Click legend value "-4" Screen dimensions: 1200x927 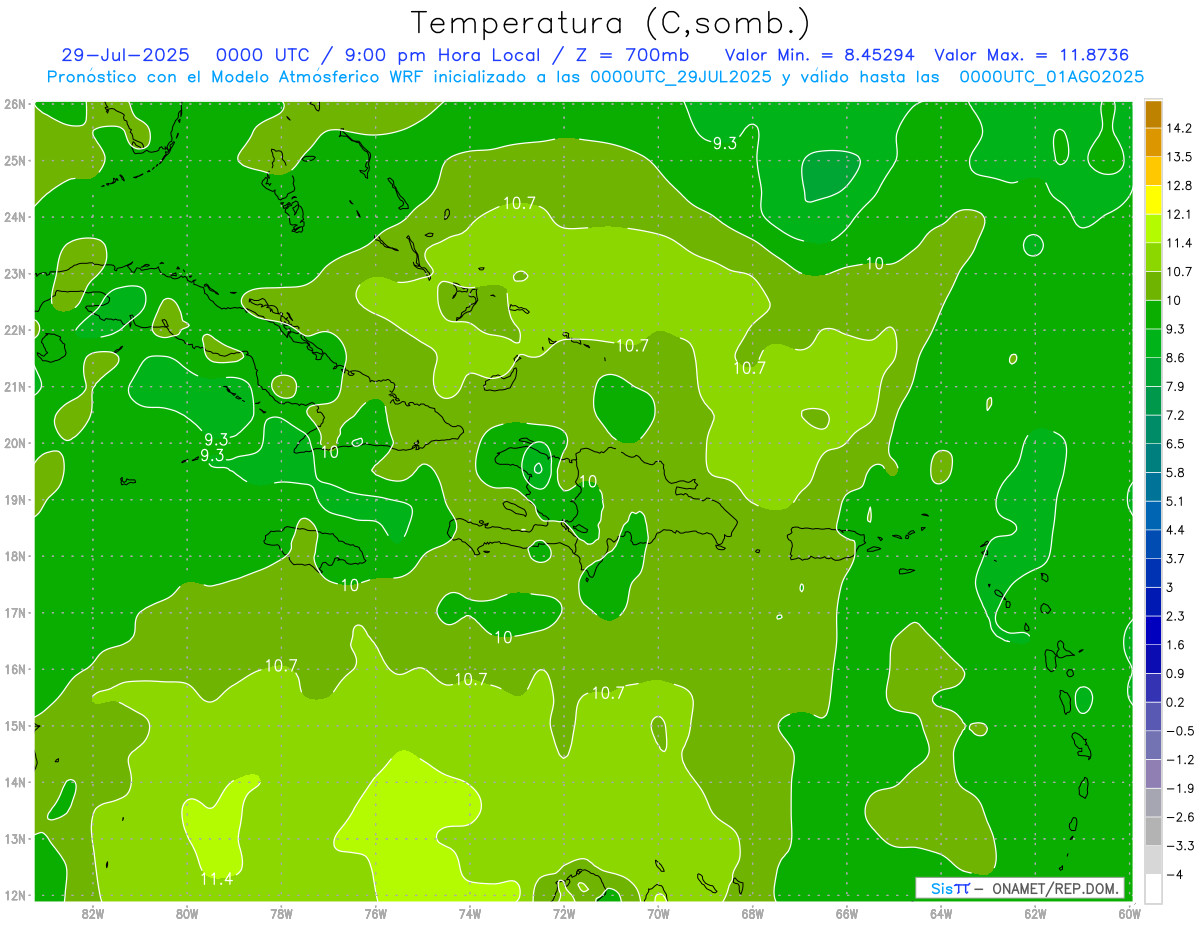click(1174, 874)
